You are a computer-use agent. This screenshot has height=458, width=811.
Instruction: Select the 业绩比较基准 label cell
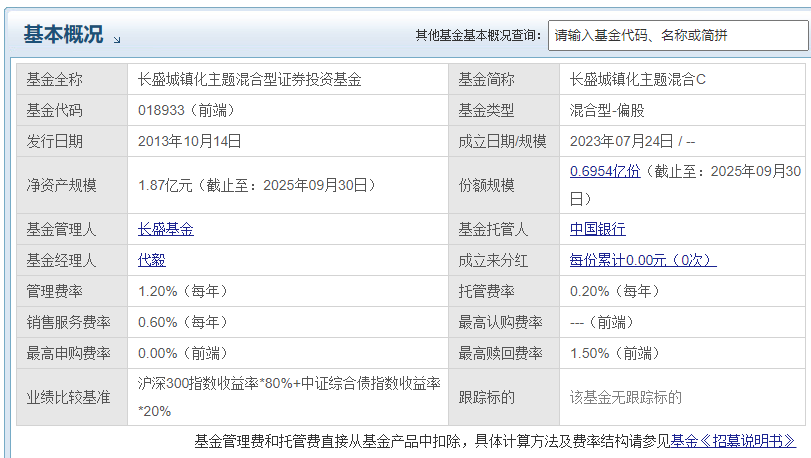tap(72, 397)
